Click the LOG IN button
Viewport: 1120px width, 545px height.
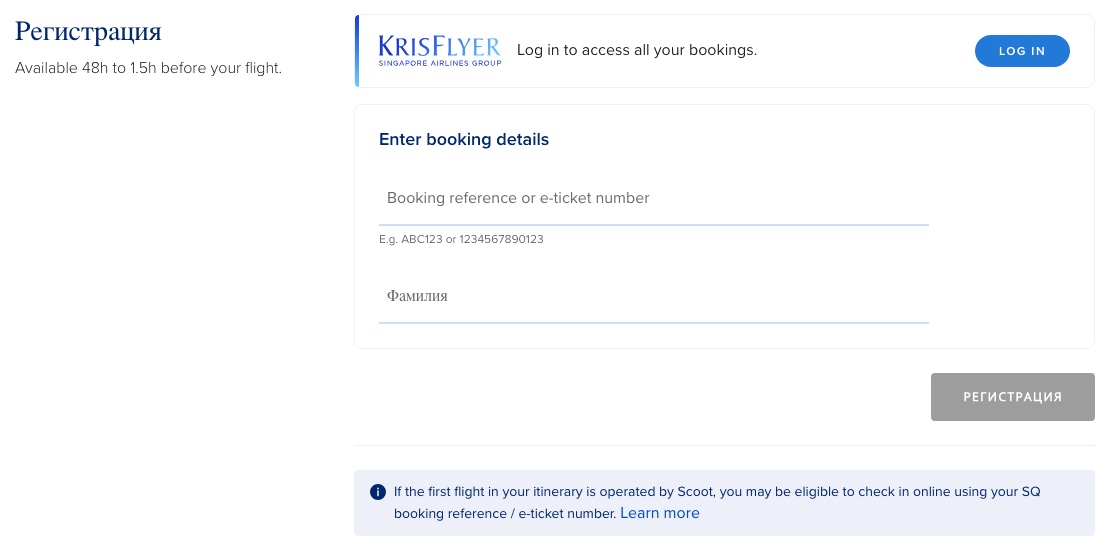pos(1022,51)
